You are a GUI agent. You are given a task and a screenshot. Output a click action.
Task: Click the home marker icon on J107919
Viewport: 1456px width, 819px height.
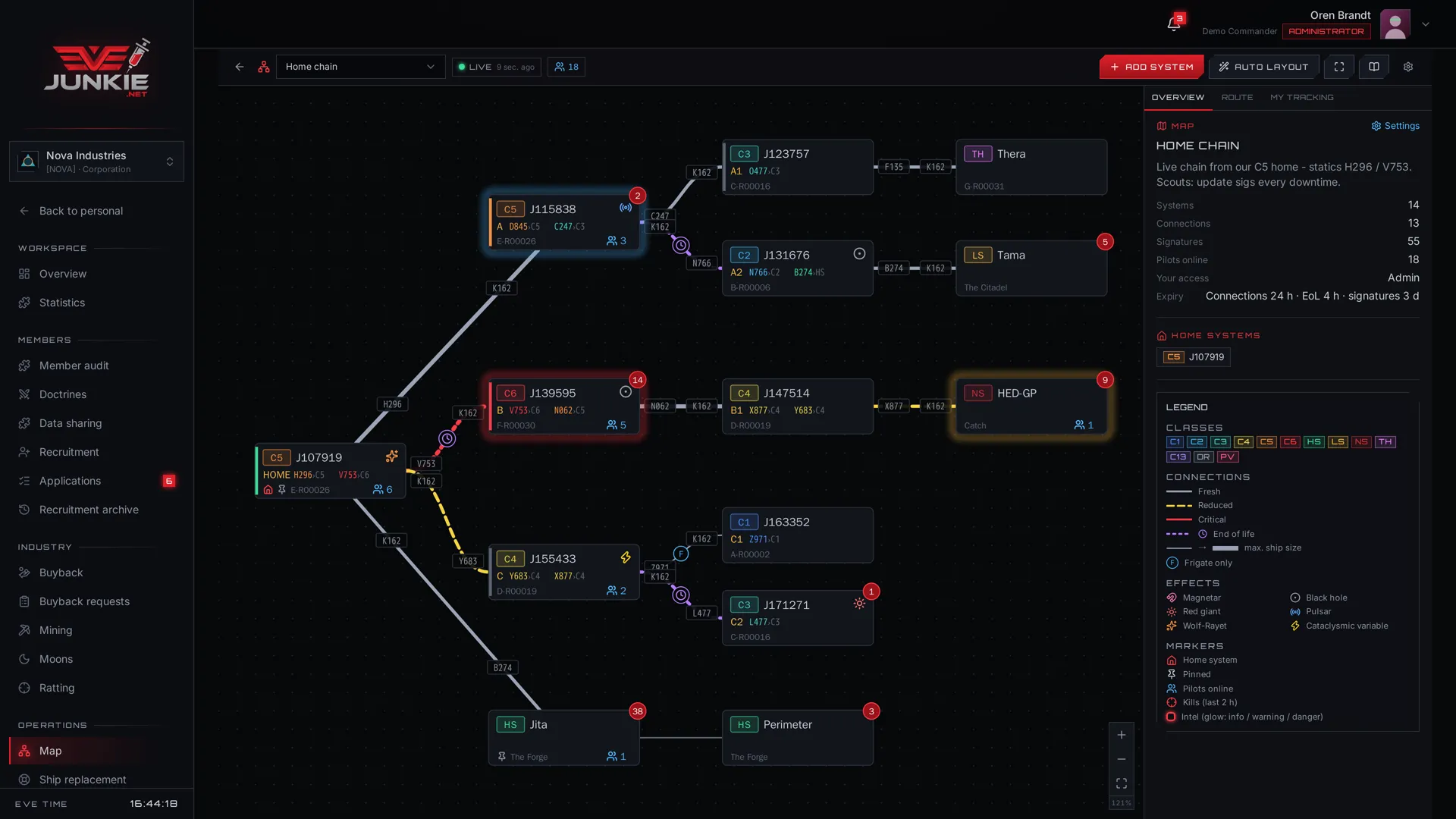pos(268,490)
